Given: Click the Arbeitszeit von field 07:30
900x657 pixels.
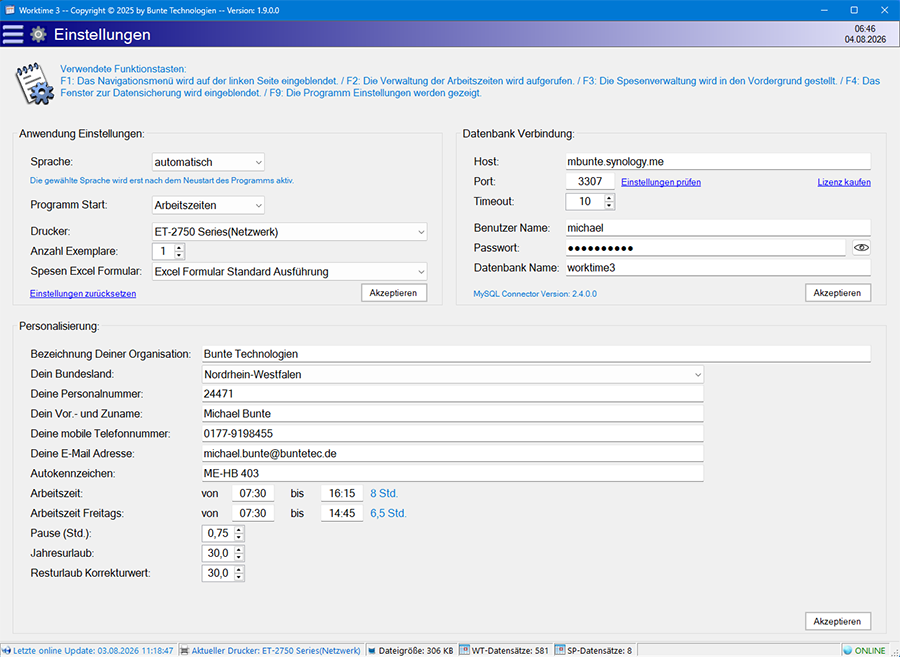Looking at the screenshot, I should (253, 493).
